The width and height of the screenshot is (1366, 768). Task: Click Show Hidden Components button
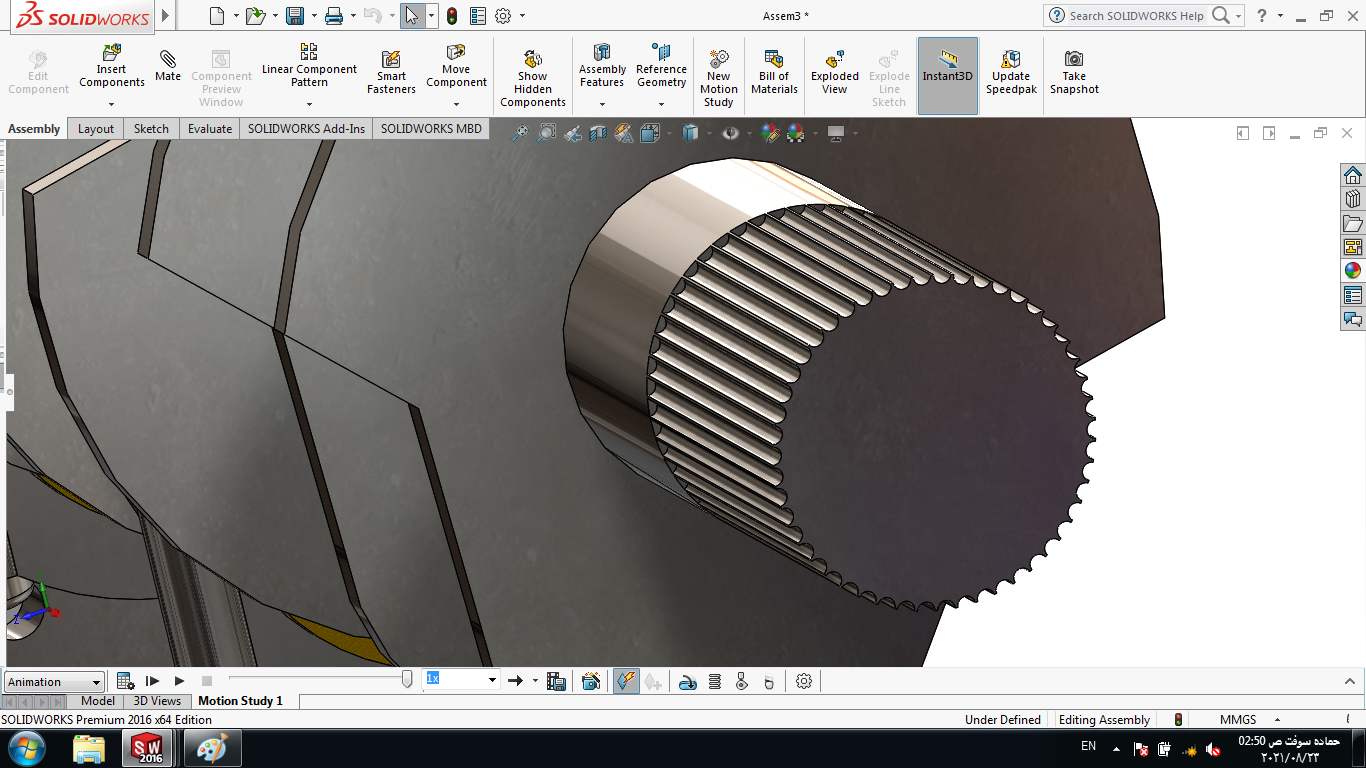532,77
